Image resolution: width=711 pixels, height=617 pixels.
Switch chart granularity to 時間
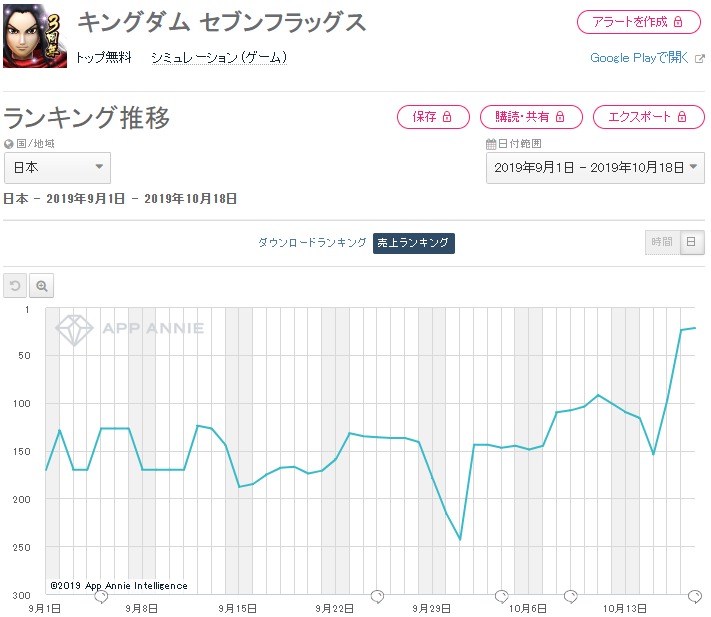pyautogui.click(x=662, y=242)
